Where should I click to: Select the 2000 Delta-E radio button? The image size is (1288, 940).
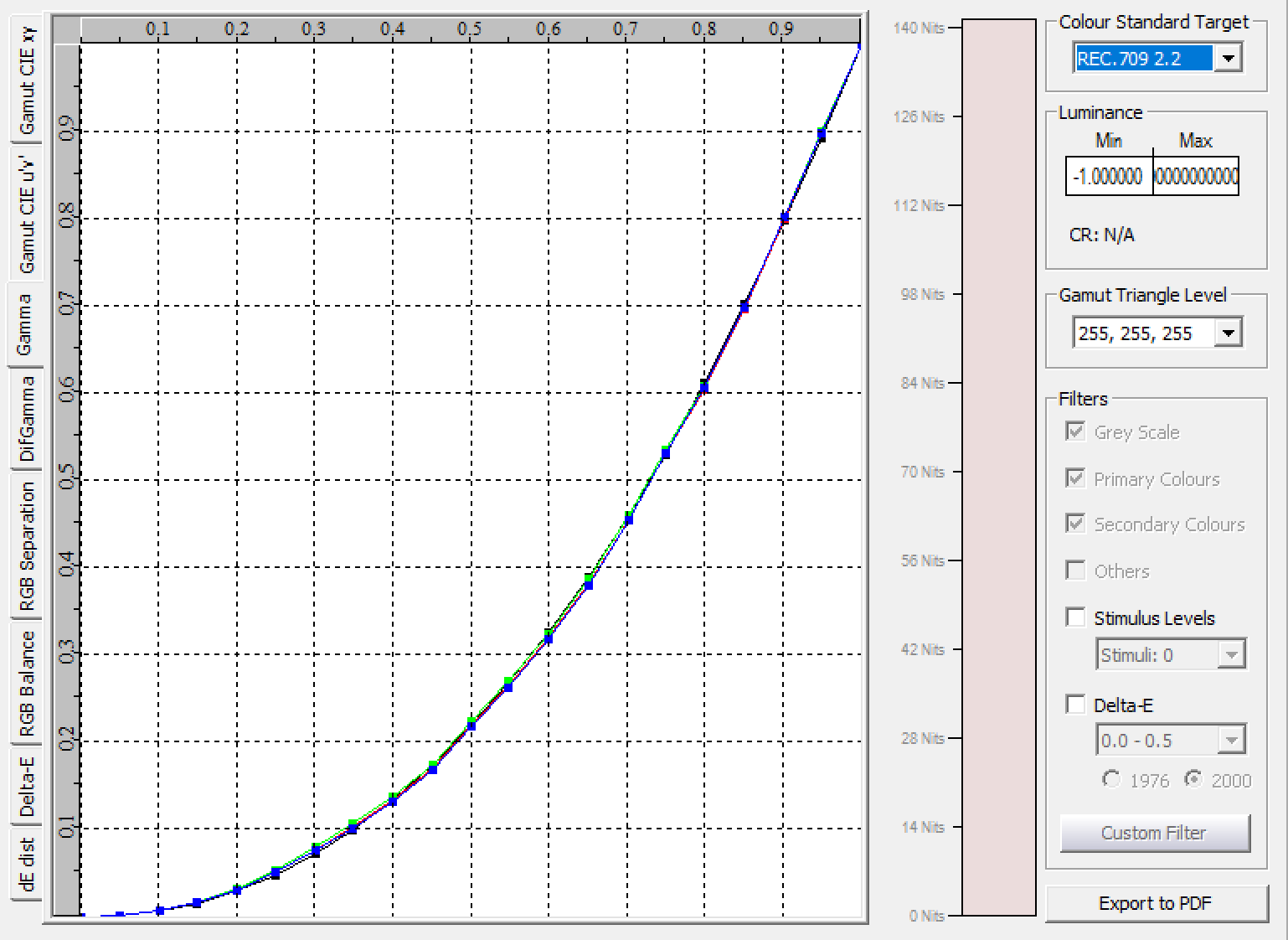click(1193, 779)
